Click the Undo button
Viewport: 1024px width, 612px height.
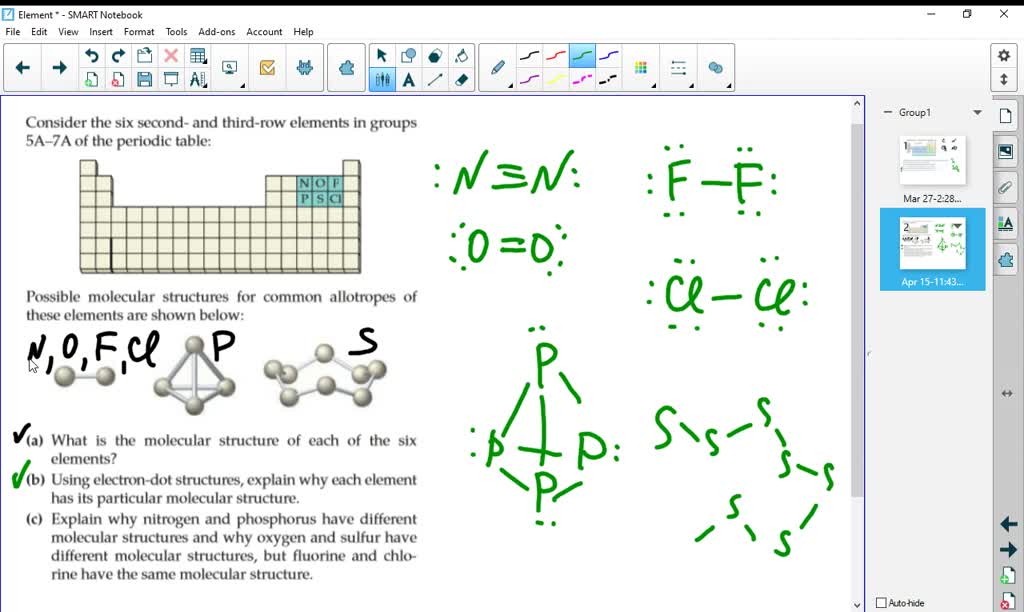point(91,55)
